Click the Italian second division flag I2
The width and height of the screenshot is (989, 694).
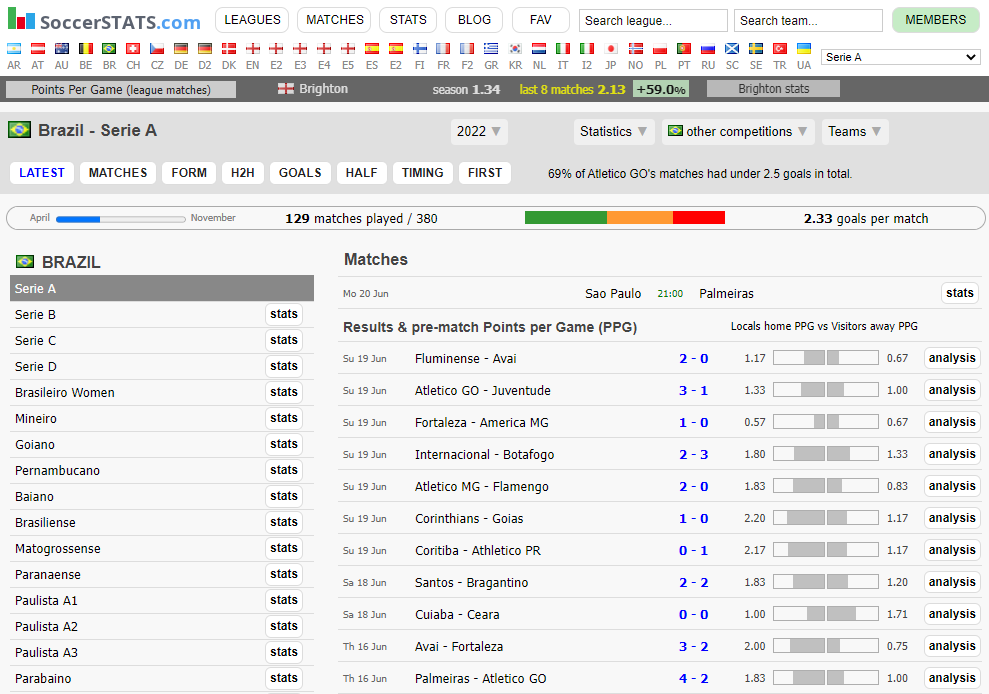point(587,49)
